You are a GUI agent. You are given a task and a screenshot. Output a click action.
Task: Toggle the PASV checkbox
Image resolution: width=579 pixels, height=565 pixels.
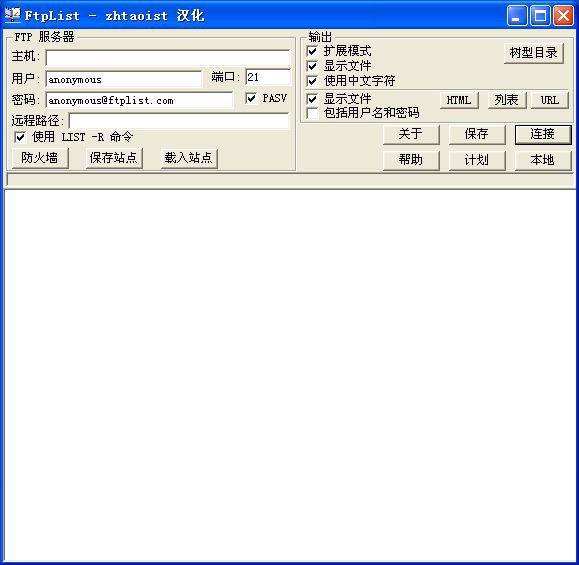251,98
